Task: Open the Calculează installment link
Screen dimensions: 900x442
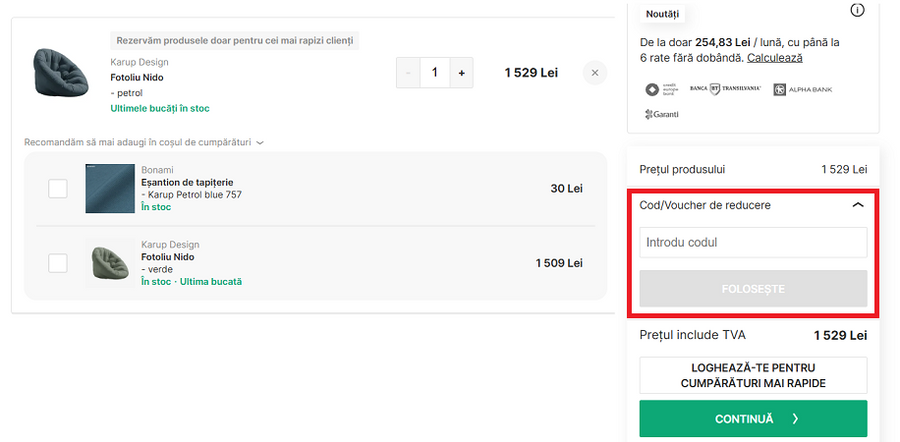Action: 774,58
